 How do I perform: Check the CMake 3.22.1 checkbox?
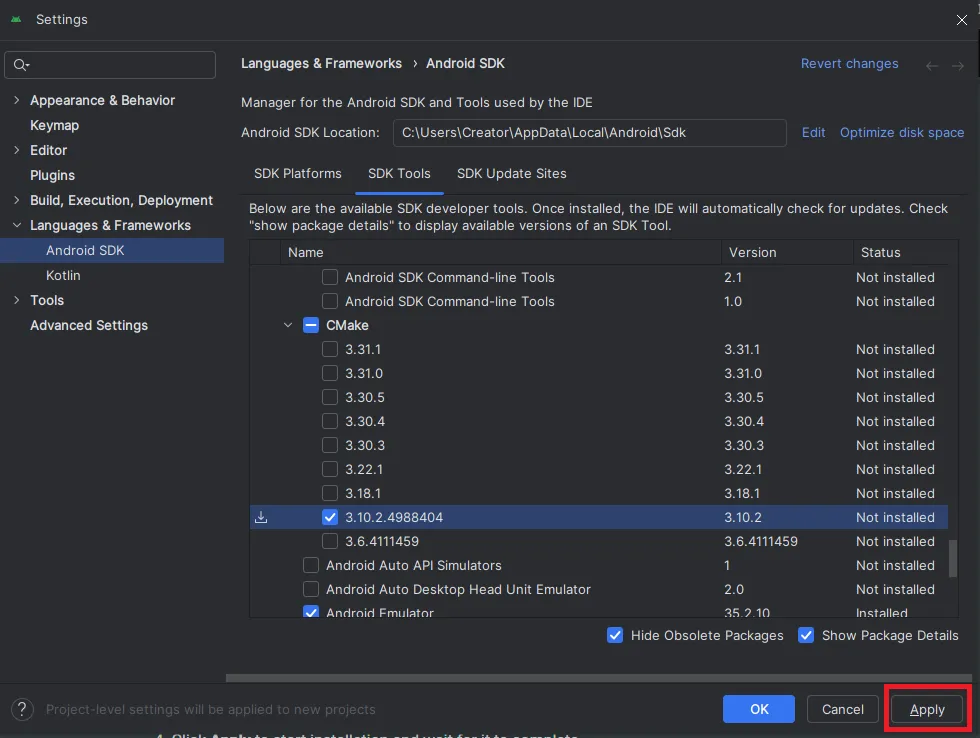point(329,469)
